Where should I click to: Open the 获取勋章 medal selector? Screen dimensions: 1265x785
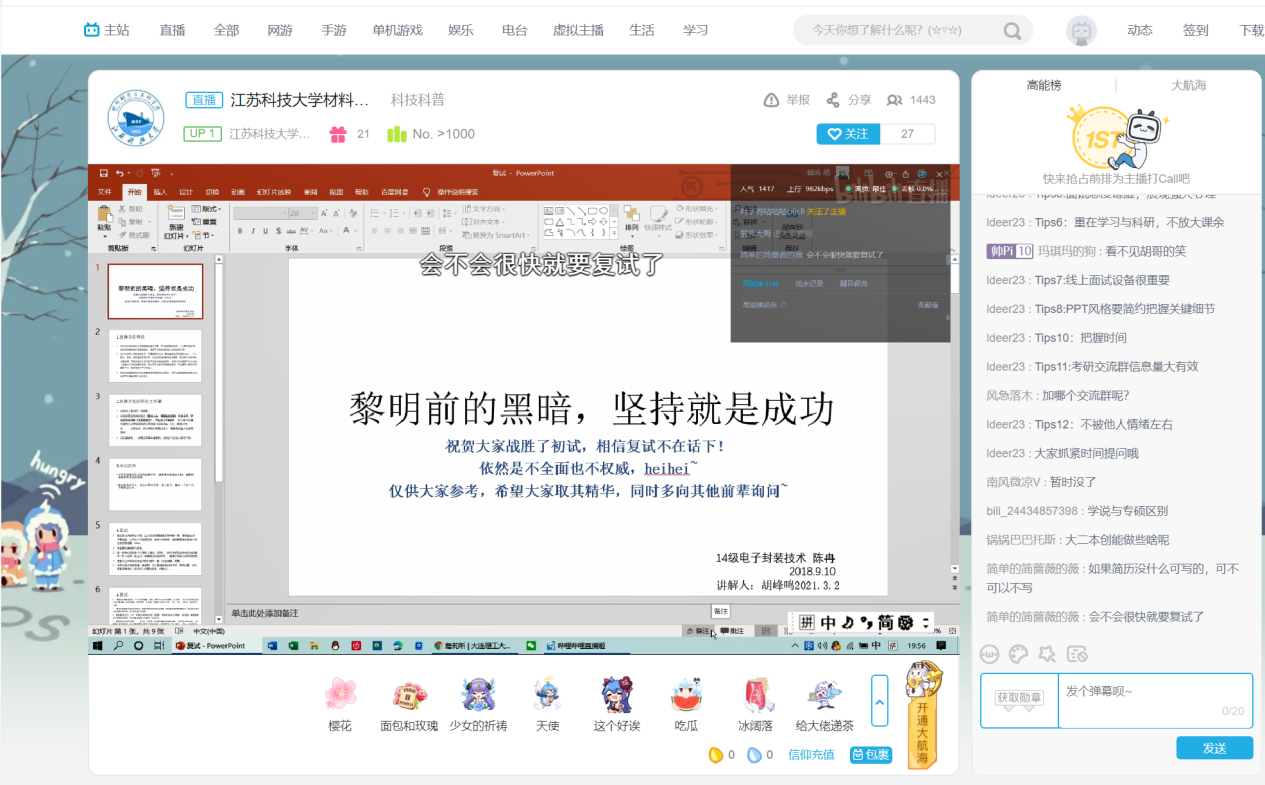coord(1019,698)
